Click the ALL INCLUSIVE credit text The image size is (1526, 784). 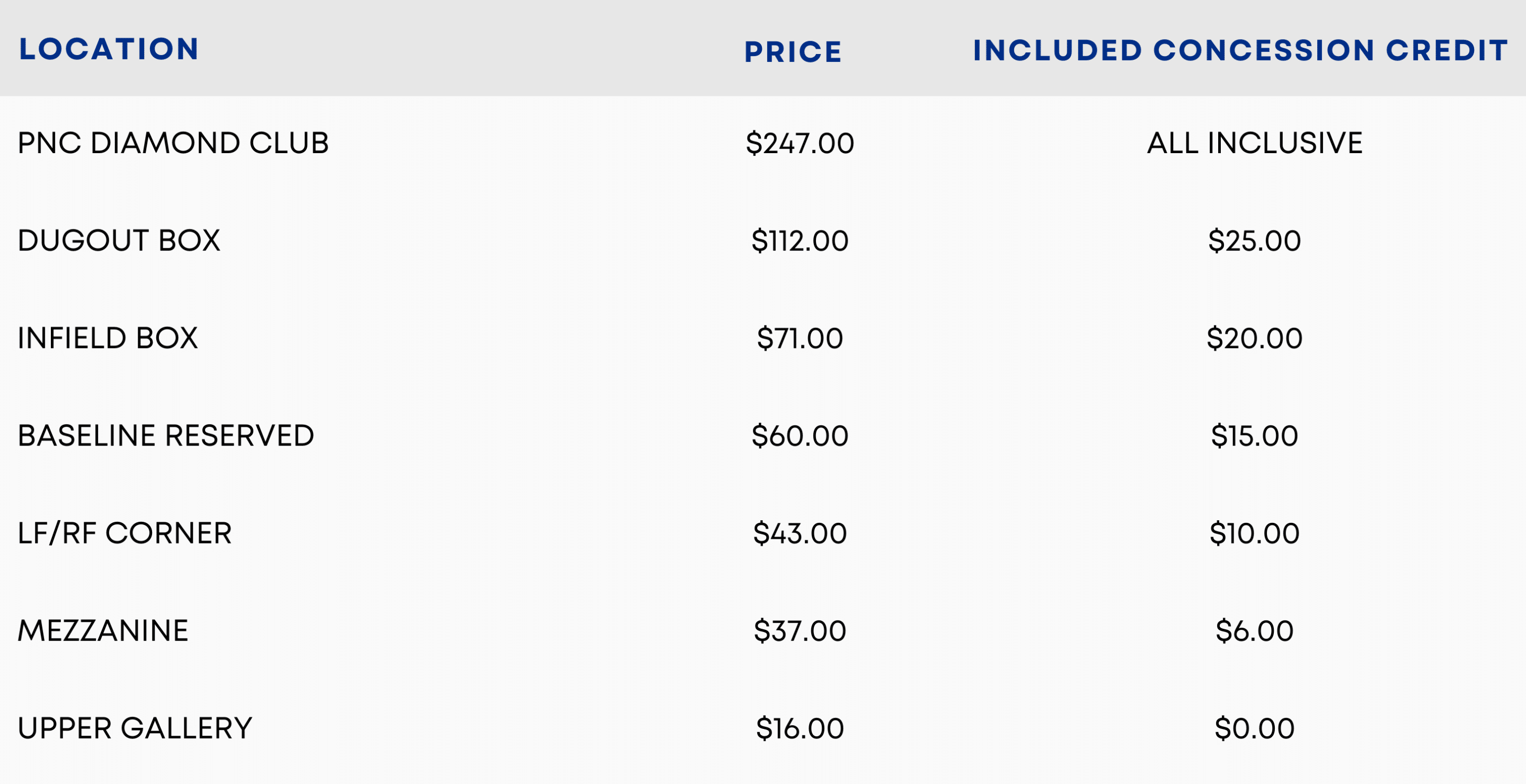[x=1254, y=144]
